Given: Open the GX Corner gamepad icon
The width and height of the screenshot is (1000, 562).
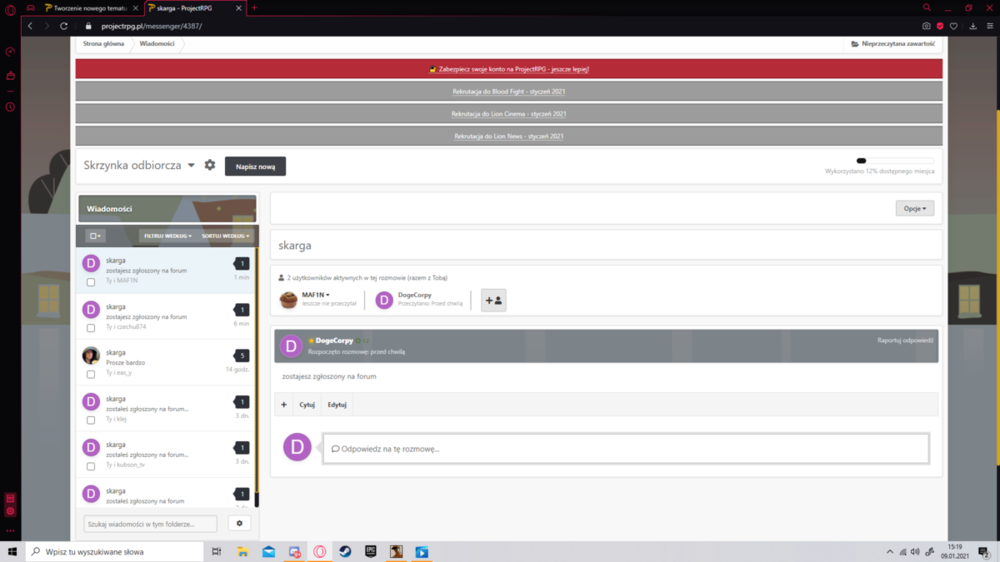Looking at the screenshot, I should tap(31, 8).
